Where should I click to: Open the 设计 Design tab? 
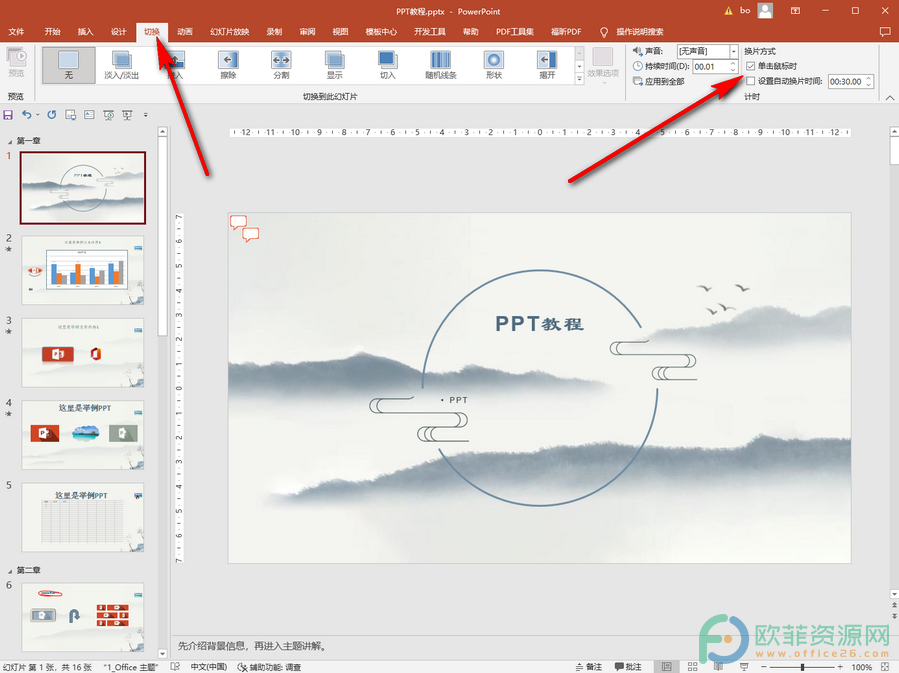pos(119,32)
